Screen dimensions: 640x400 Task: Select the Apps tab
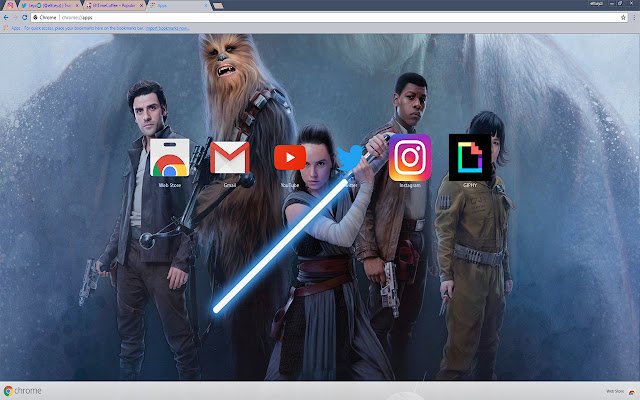click(x=179, y=5)
